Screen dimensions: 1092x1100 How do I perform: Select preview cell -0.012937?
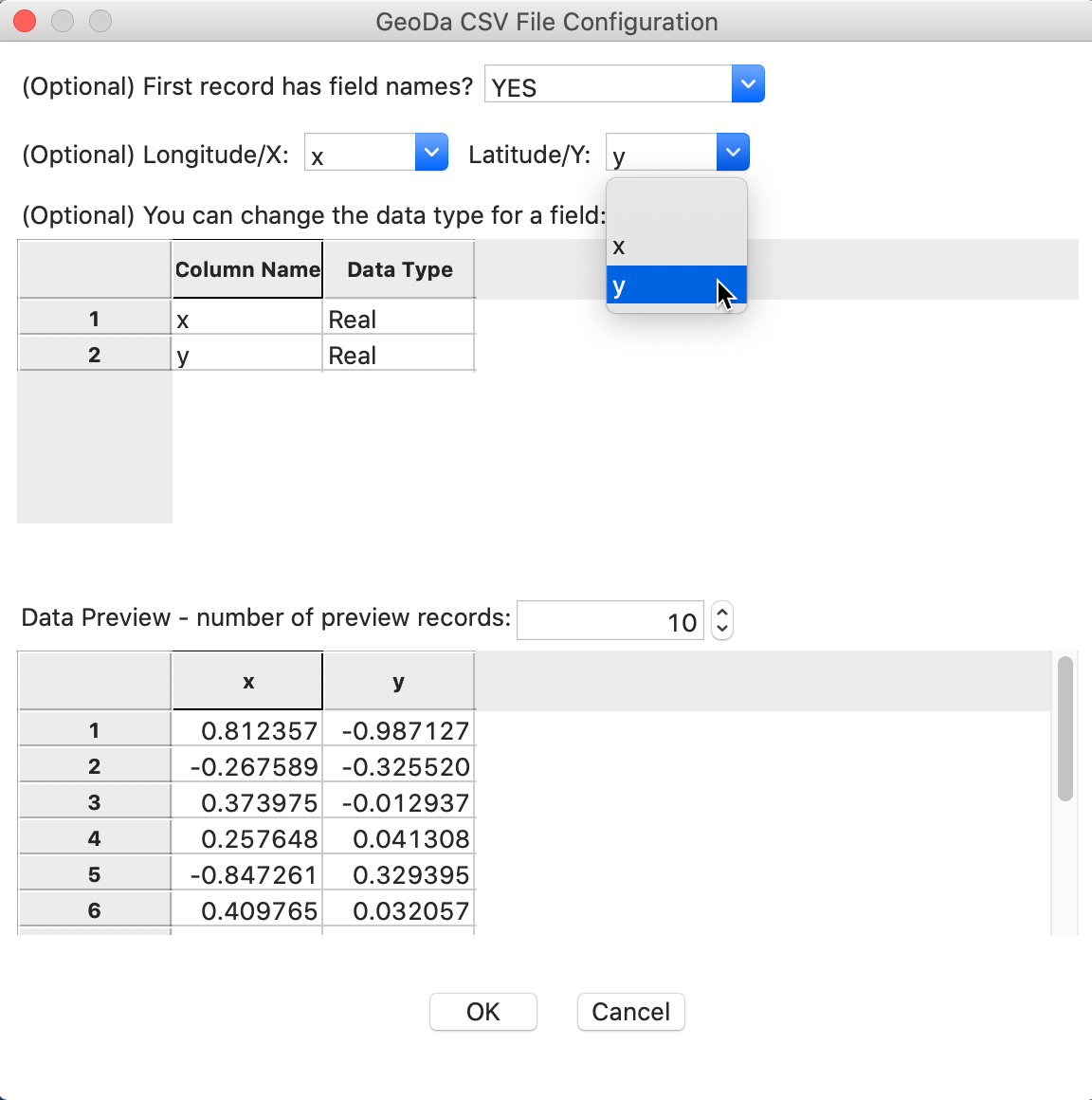coord(399,802)
